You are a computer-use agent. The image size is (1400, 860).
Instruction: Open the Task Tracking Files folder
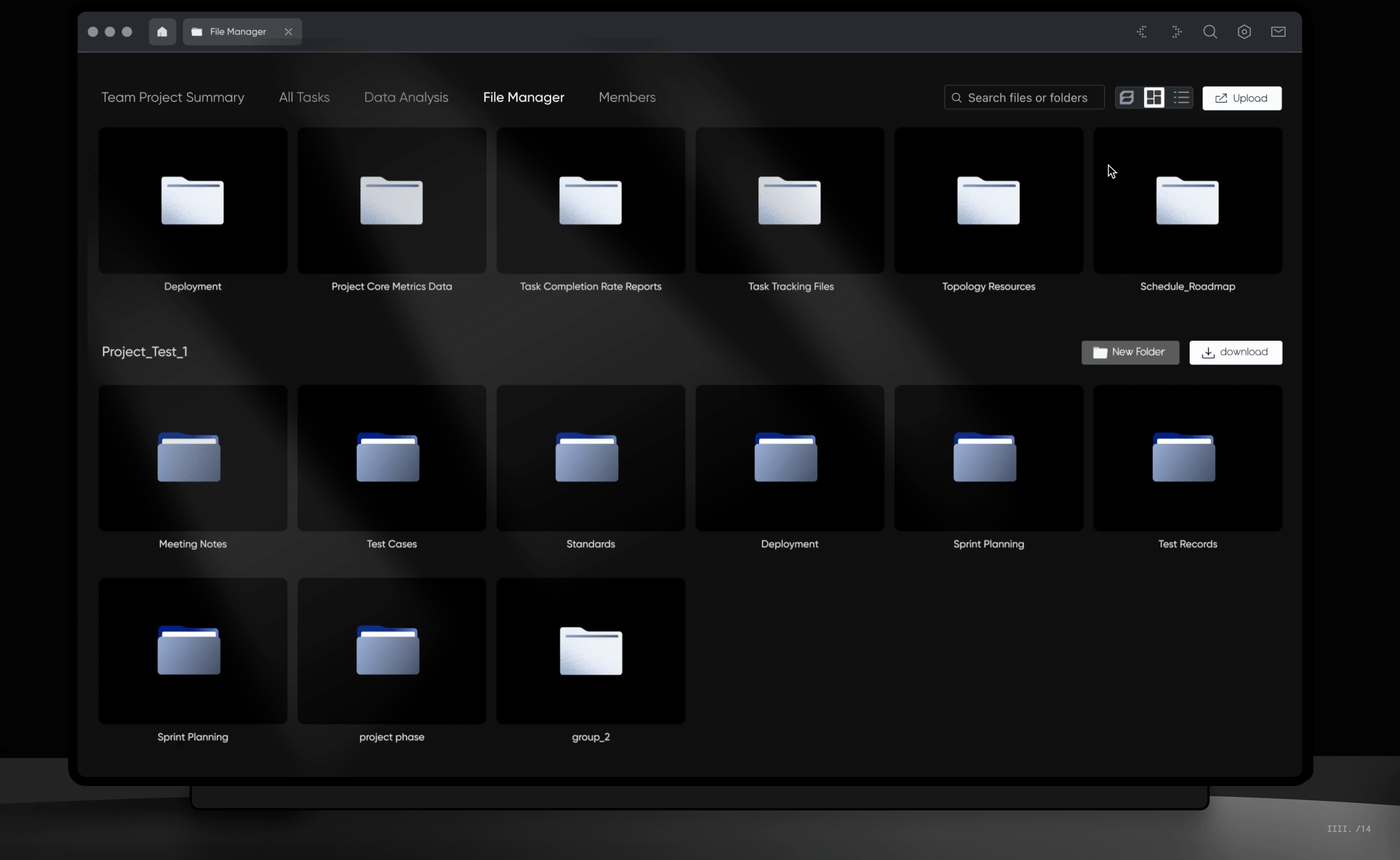pyautogui.click(x=790, y=201)
